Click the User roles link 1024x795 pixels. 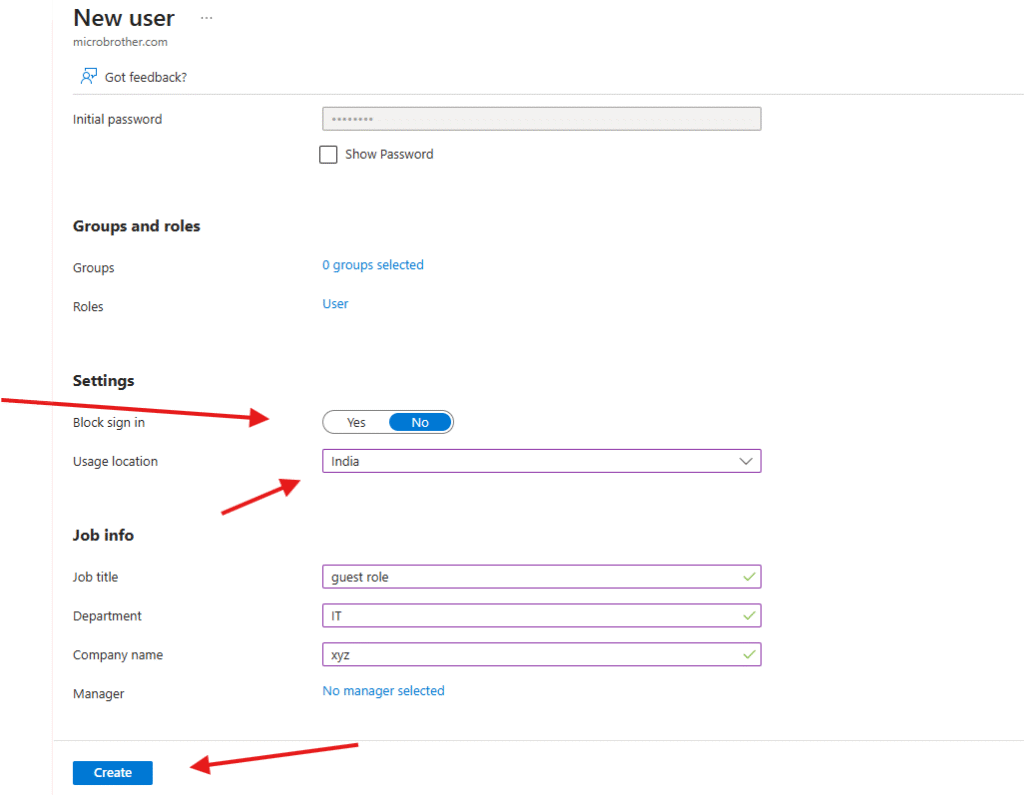pos(335,304)
